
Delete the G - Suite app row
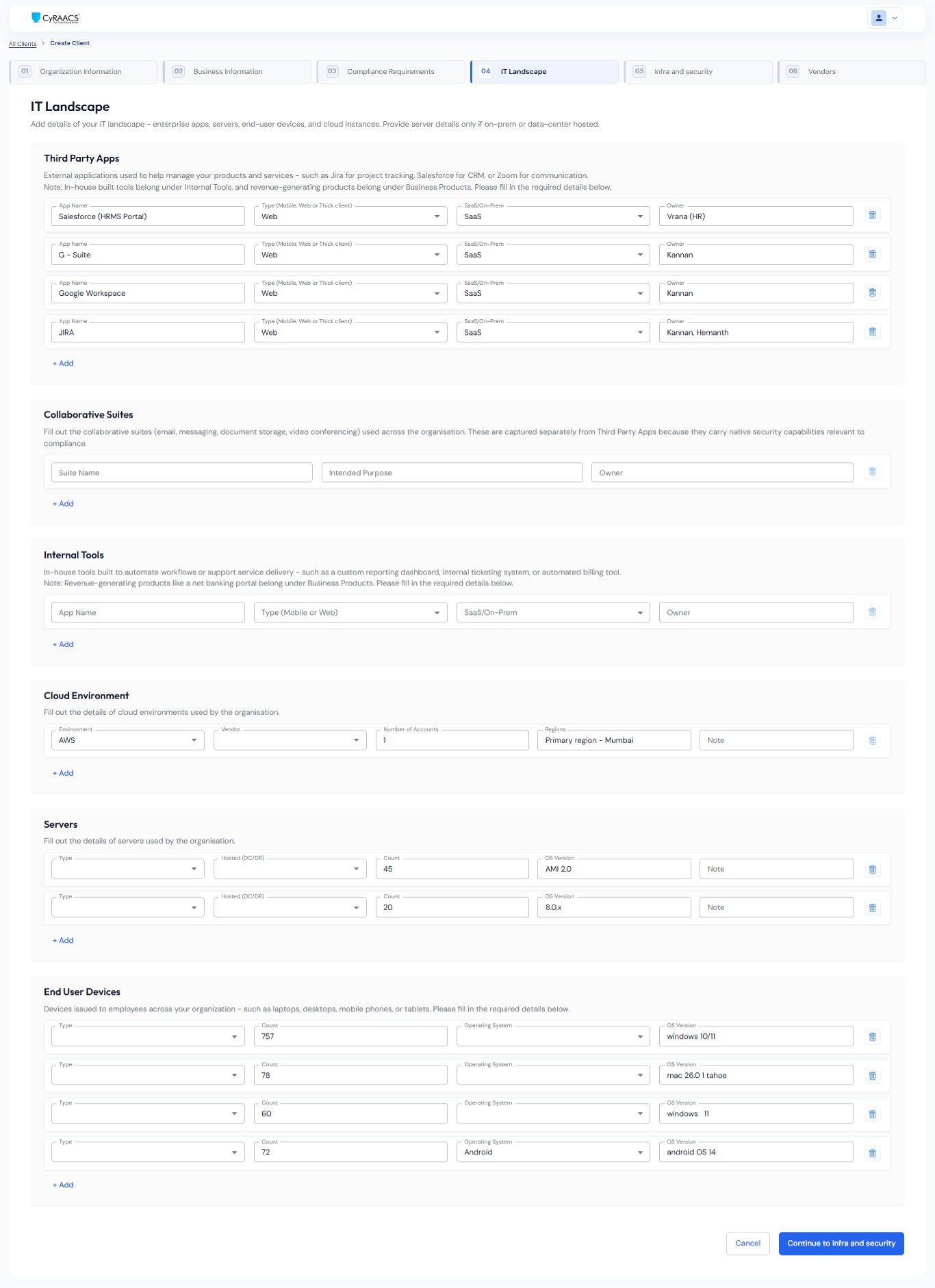(x=872, y=254)
